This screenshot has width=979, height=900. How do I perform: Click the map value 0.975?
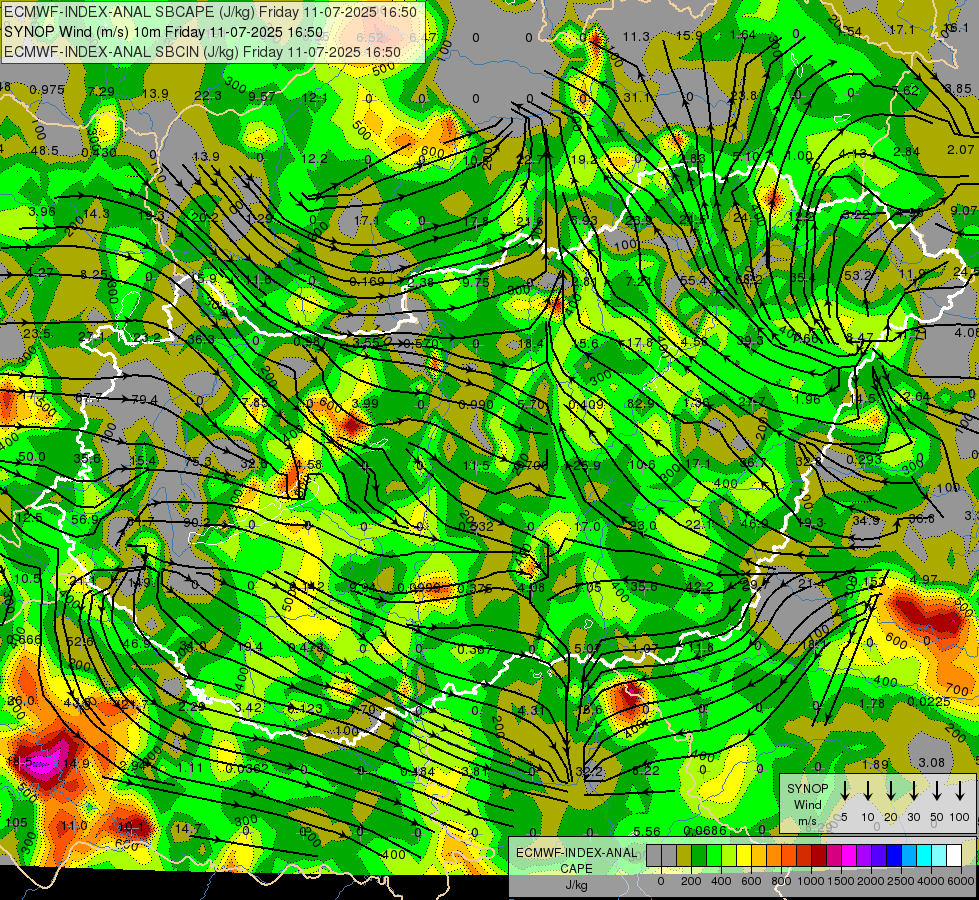(x=47, y=90)
